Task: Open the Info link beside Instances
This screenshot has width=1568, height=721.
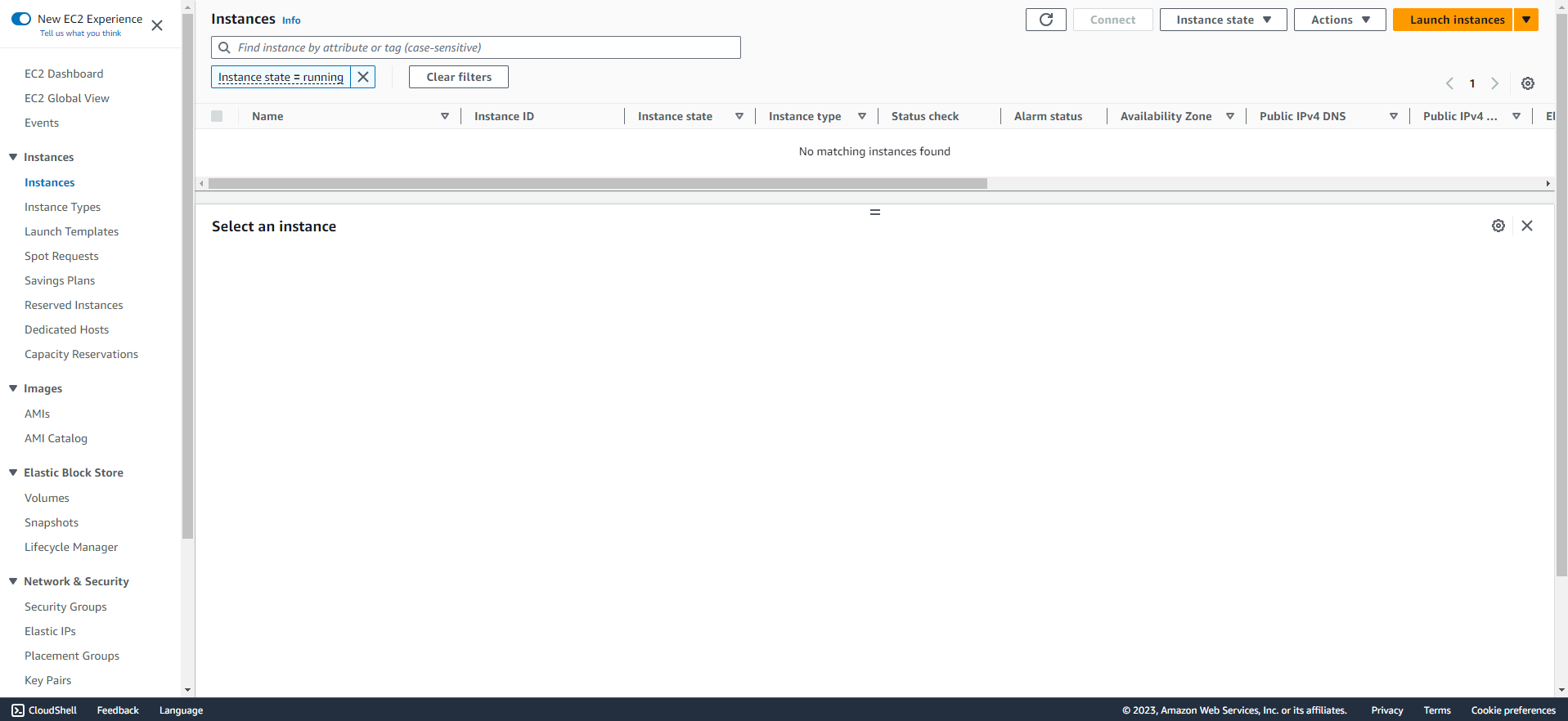Action: click(291, 20)
